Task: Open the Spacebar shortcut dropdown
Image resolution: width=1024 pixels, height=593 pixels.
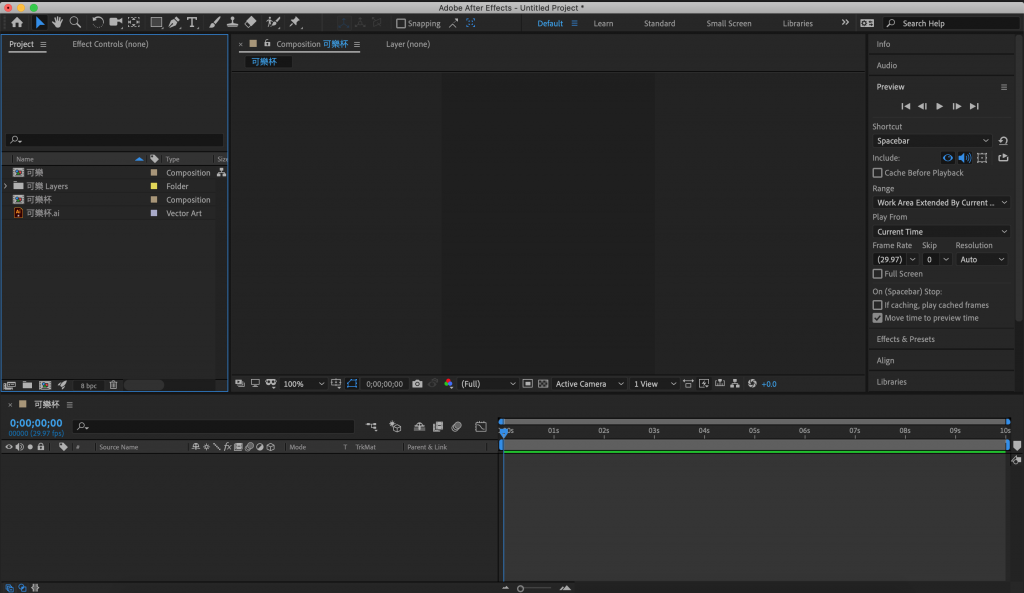Action: [932, 141]
